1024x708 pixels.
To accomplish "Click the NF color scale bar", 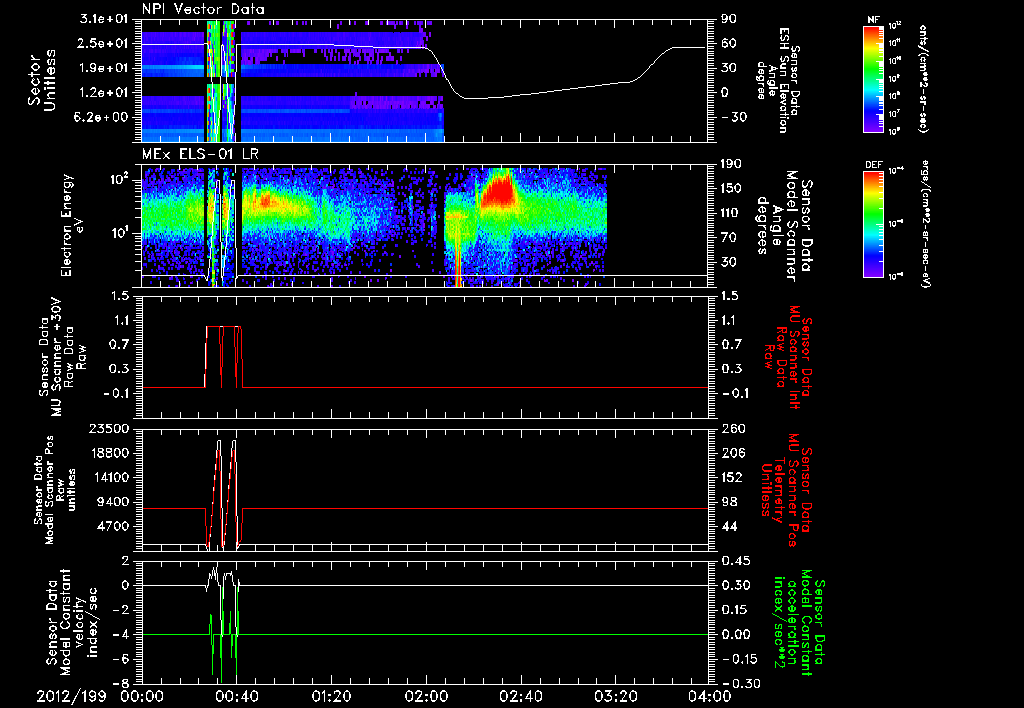I will (x=874, y=78).
